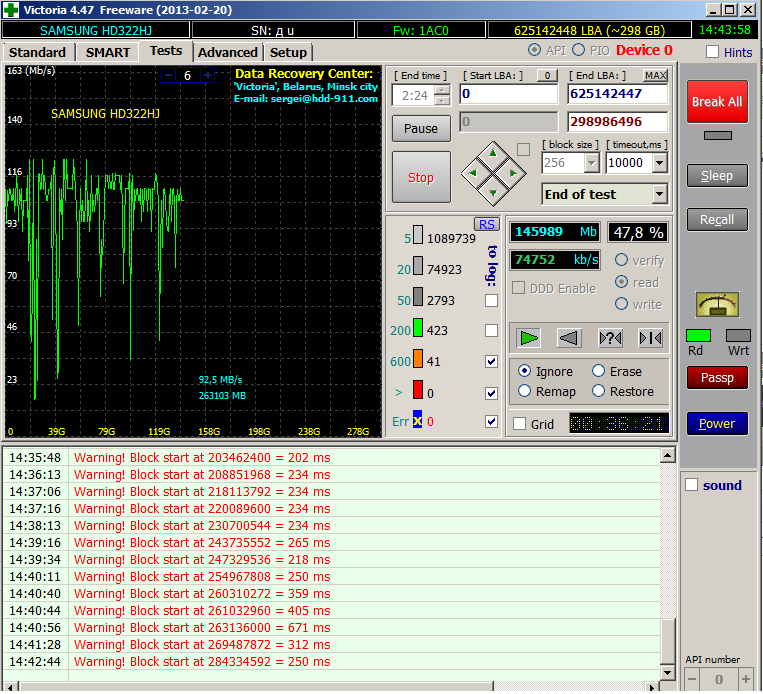Select the Ignore radio option
763x694 pixels.
(x=524, y=371)
